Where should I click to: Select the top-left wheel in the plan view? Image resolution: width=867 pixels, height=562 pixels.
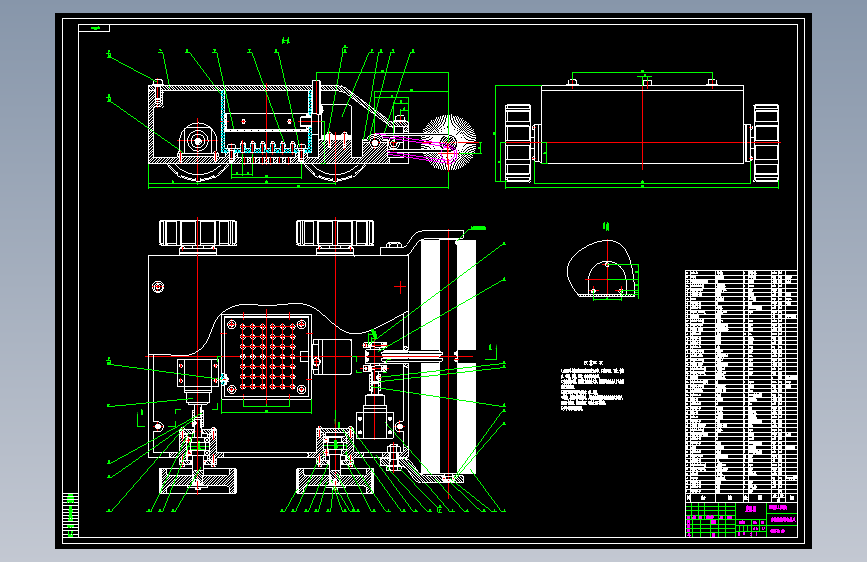198,233
